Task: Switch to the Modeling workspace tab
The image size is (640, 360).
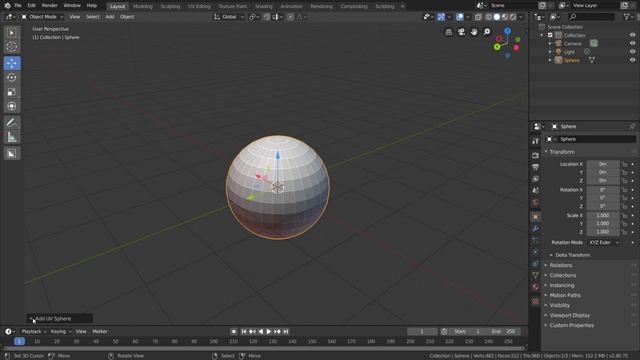Action: pos(142,6)
